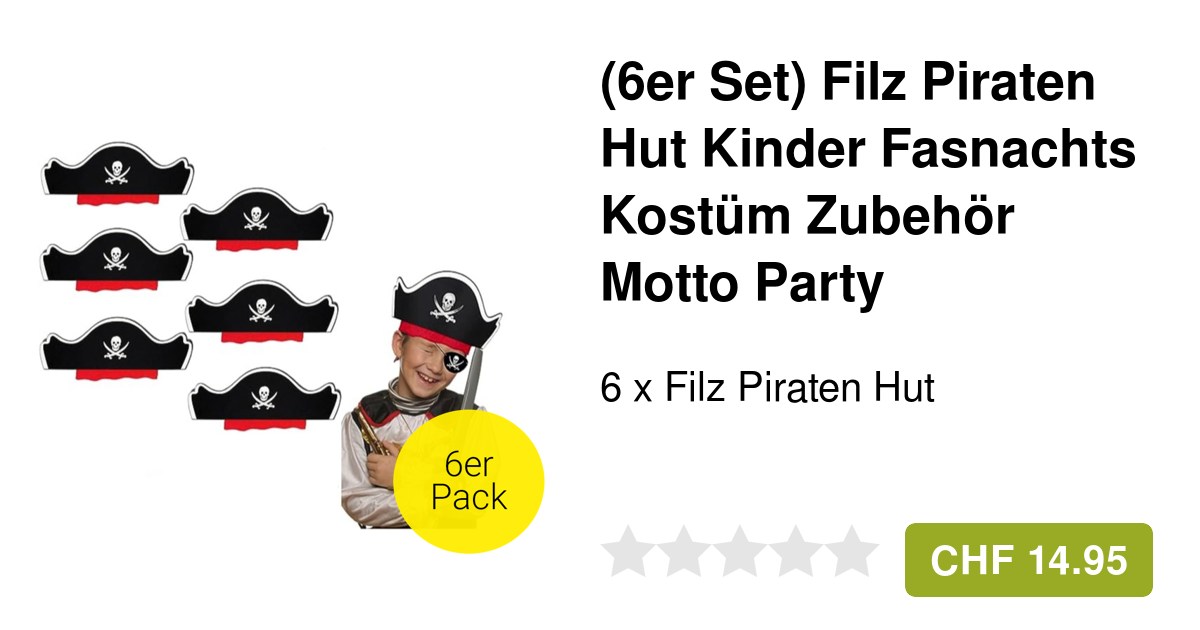Select the third rating star
The height and width of the screenshot is (630, 1200).
740,551
